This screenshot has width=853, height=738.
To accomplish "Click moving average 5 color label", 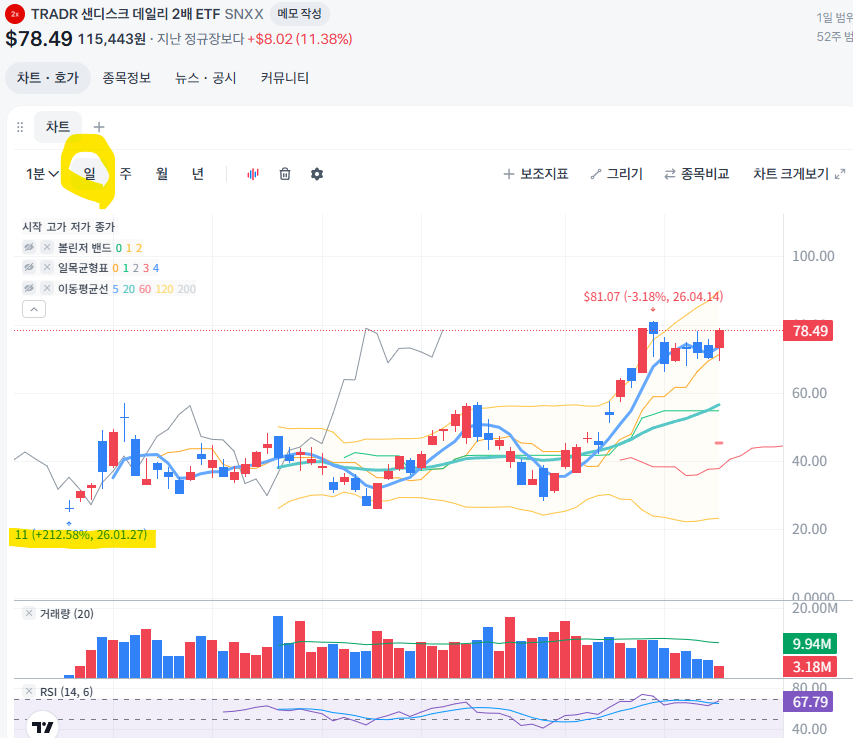I will (x=115, y=289).
